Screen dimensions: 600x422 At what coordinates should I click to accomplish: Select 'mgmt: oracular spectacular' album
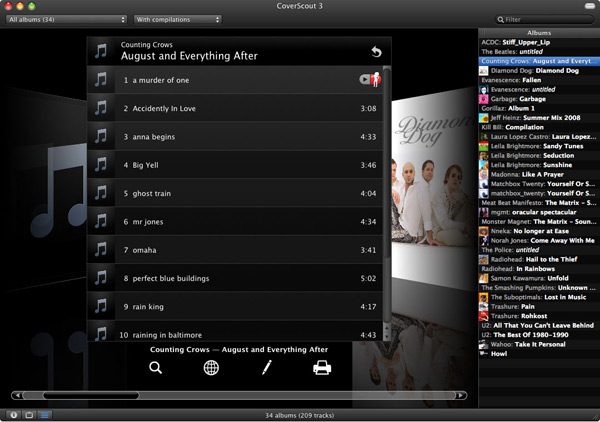[x=539, y=212]
